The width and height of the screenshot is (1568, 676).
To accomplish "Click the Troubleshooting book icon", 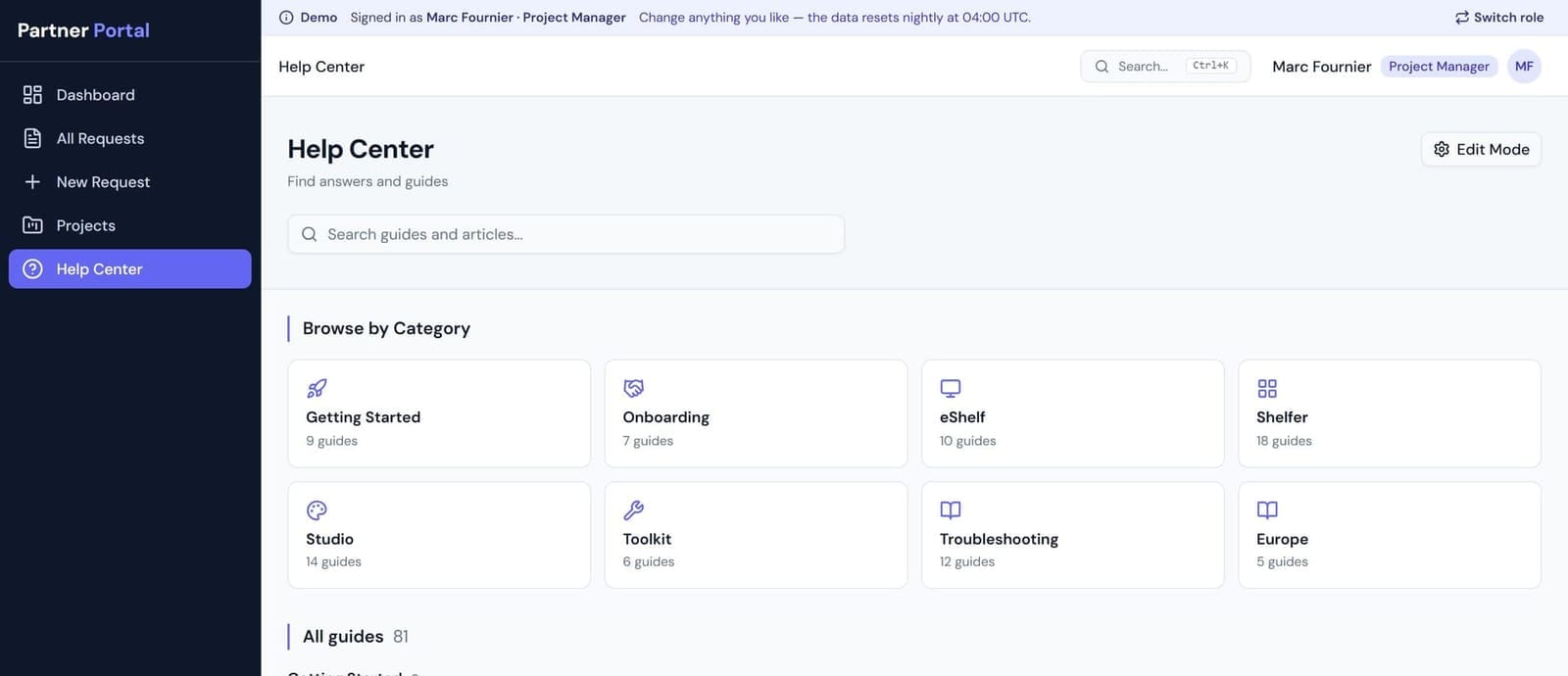I will (951, 509).
